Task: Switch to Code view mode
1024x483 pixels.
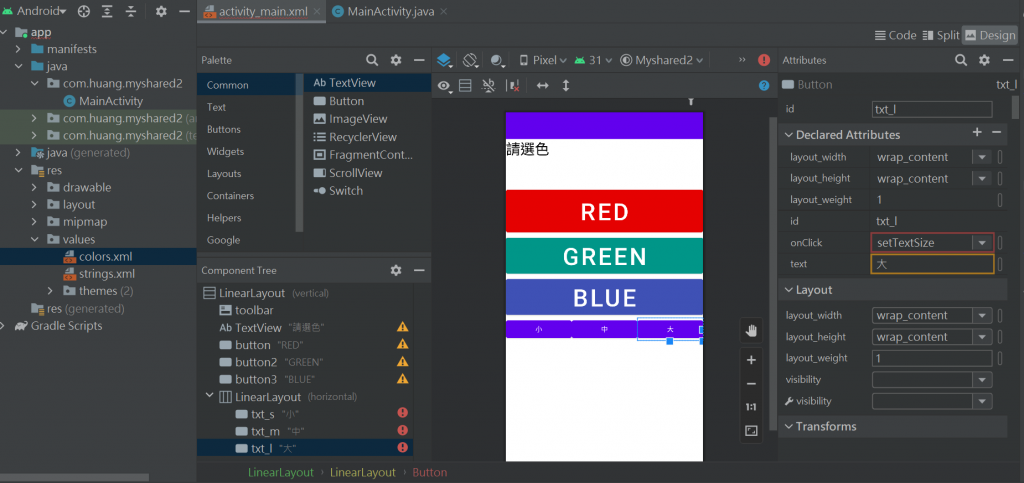Action: pos(895,35)
